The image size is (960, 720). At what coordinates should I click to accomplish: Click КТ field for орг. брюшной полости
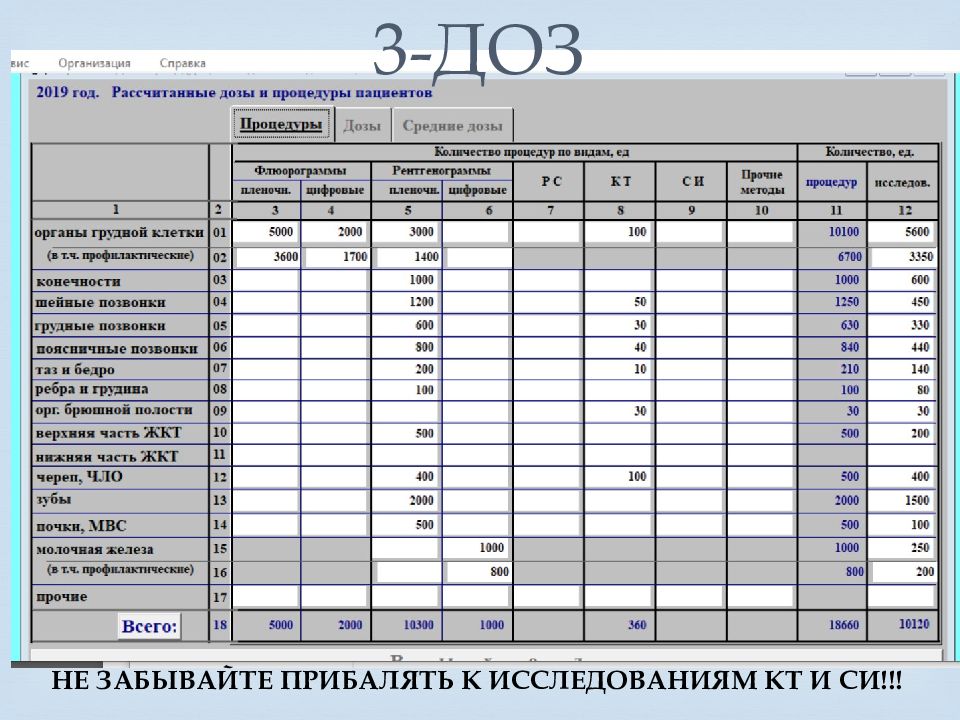pos(619,411)
